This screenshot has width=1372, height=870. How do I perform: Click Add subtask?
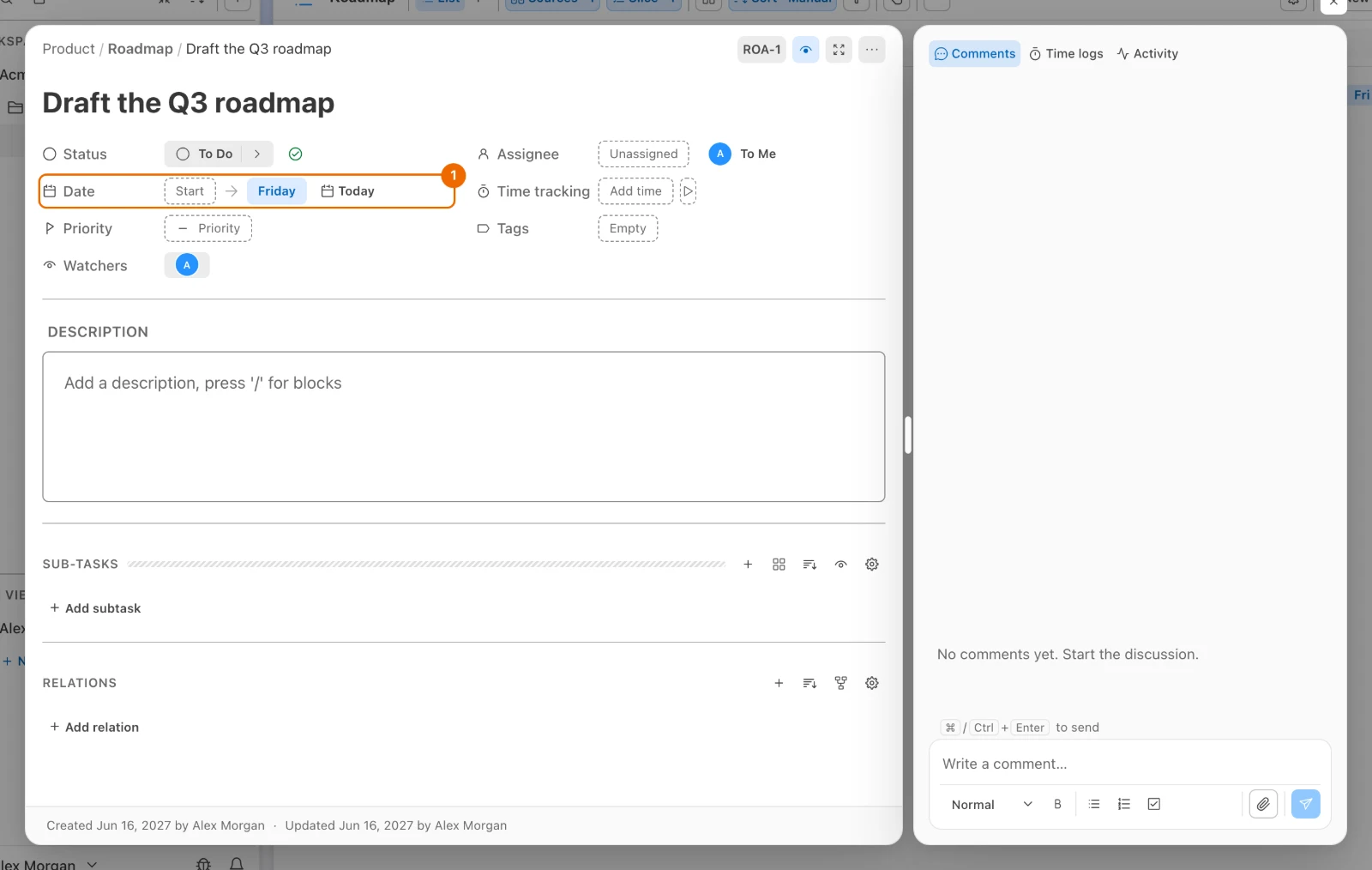pos(95,608)
